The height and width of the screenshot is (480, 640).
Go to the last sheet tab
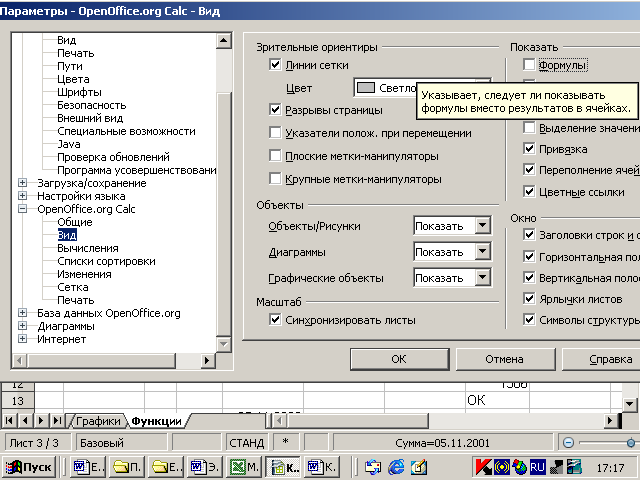(57, 420)
